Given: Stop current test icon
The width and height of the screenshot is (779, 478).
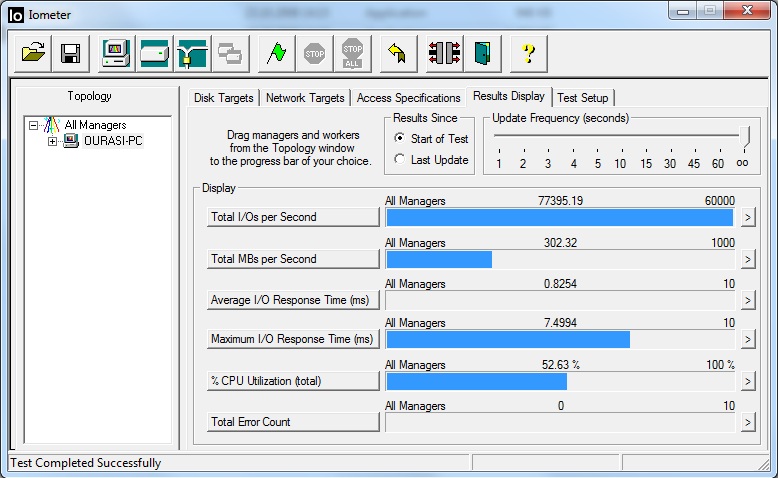Looking at the screenshot, I should point(314,53).
